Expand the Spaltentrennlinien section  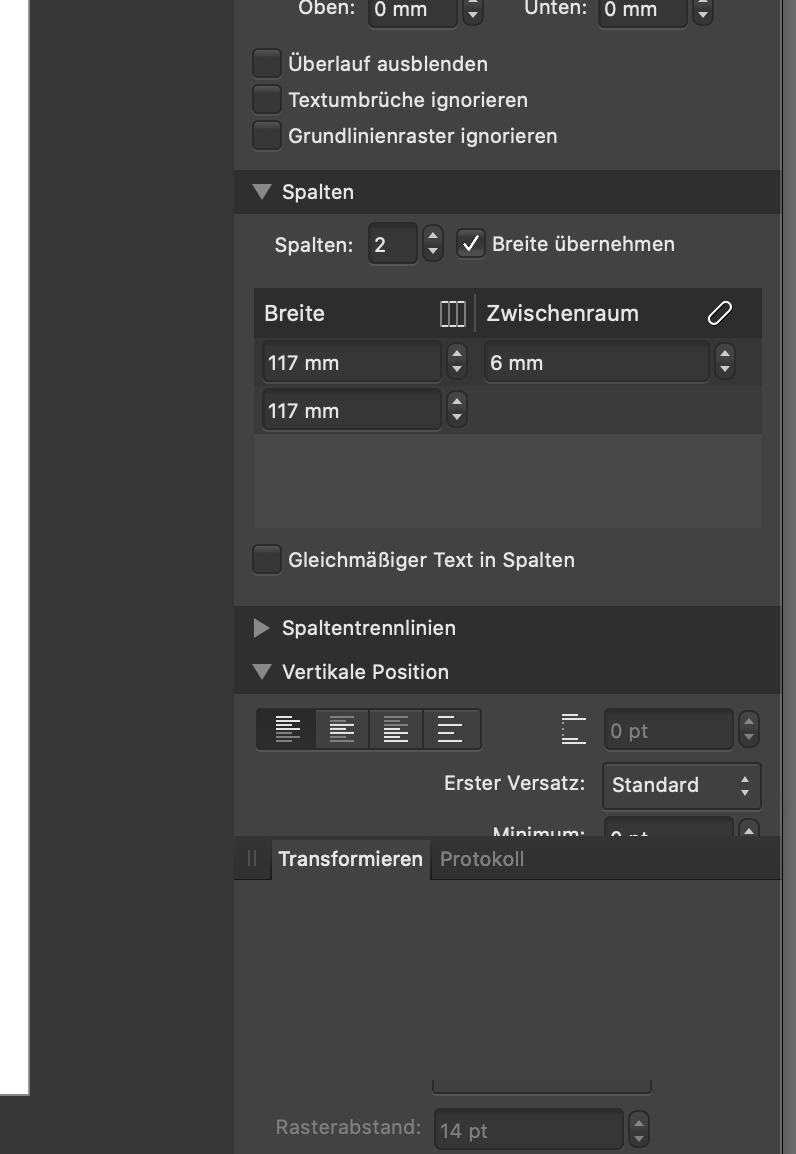261,628
